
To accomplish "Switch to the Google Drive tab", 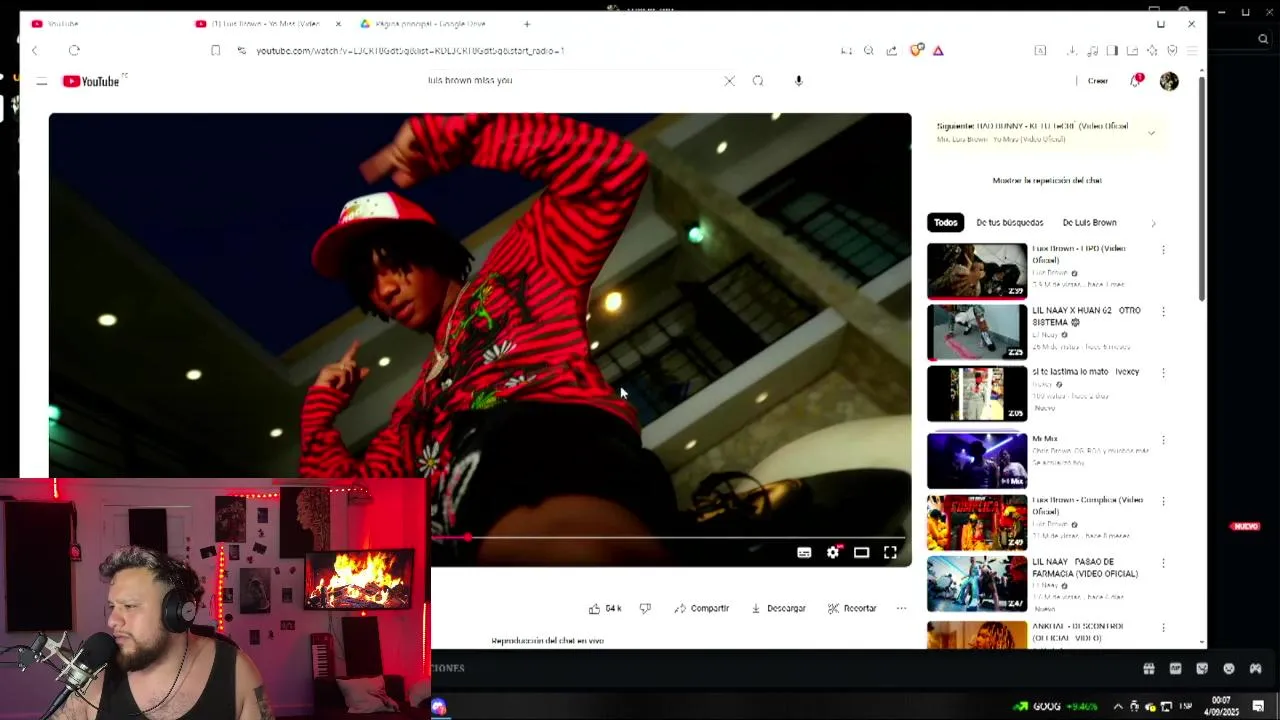I will pos(430,24).
